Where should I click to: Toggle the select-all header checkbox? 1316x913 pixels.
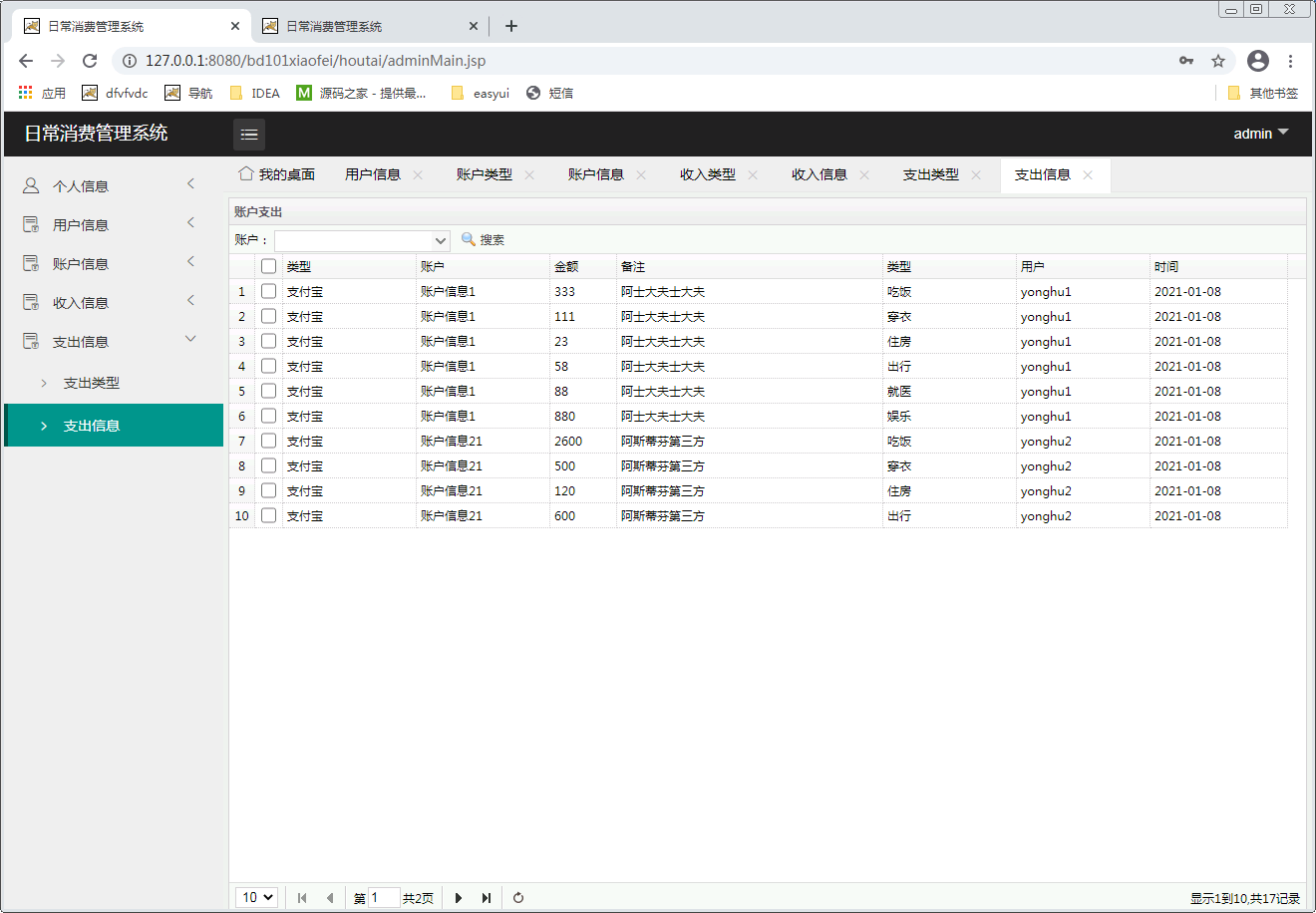click(x=268, y=266)
